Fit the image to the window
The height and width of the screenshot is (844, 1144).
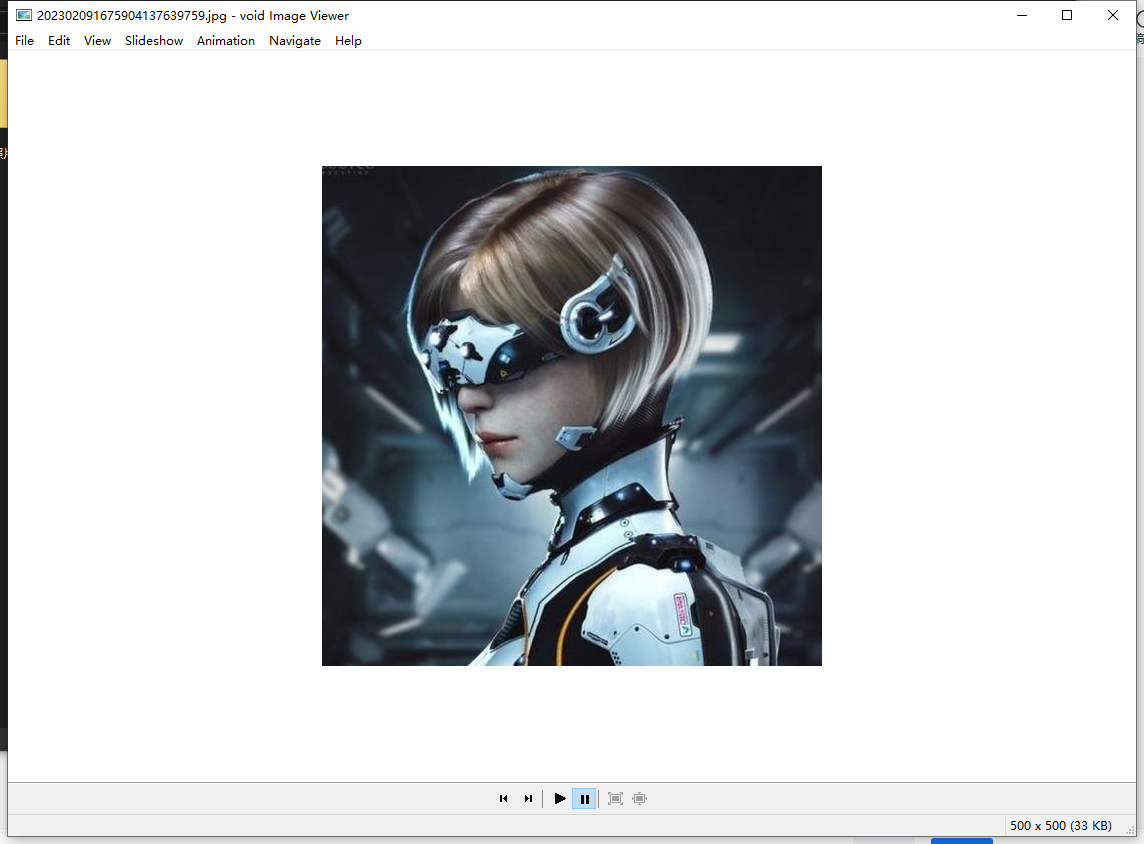coord(615,798)
